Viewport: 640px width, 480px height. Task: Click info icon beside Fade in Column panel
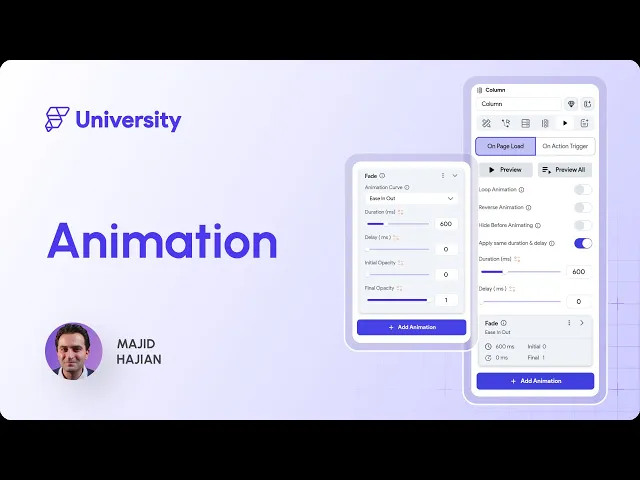[504, 323]
